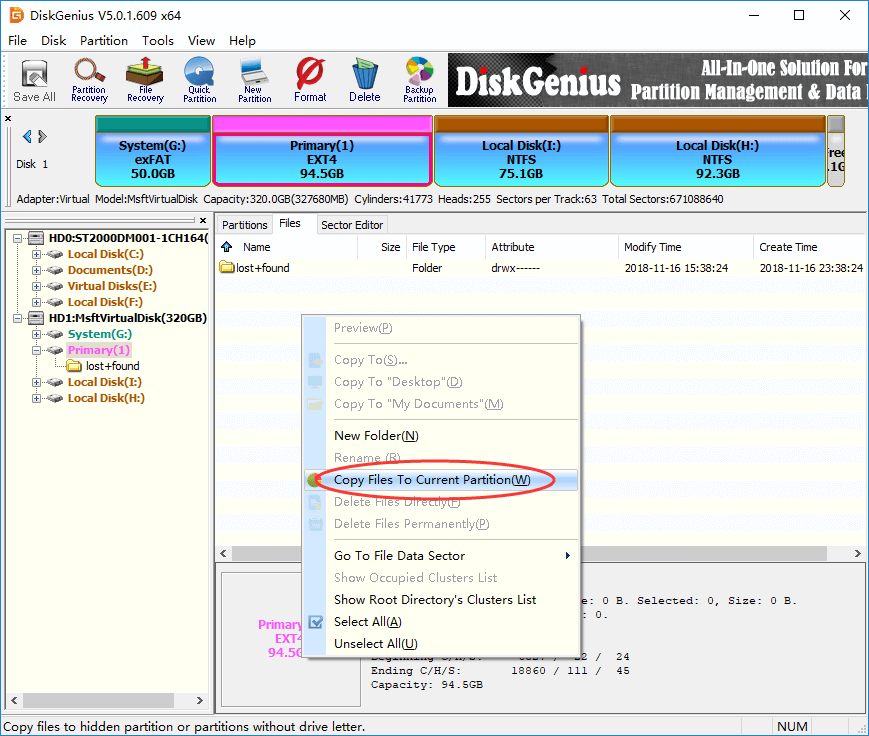
Task: Open the Tools menu
Action: [158, 41]
